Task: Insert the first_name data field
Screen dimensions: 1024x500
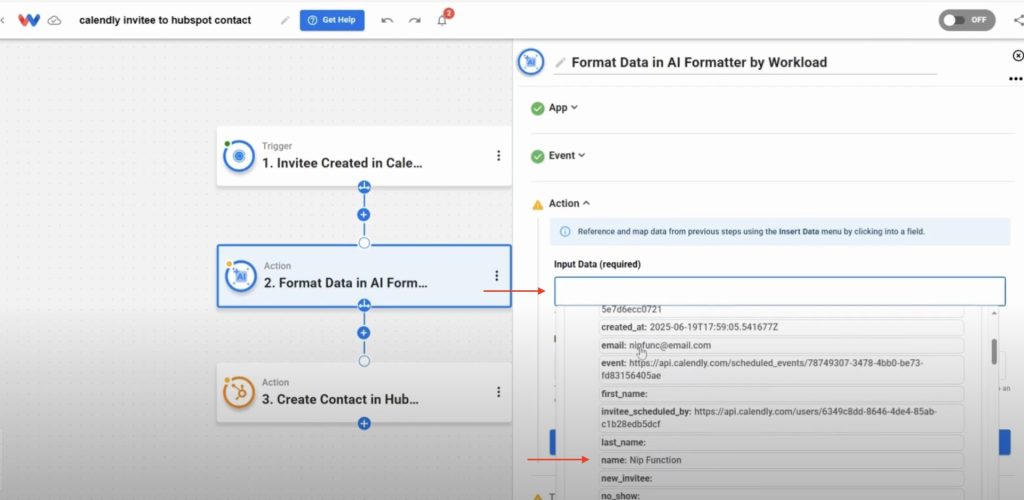Action: click(x=781, y=394)
